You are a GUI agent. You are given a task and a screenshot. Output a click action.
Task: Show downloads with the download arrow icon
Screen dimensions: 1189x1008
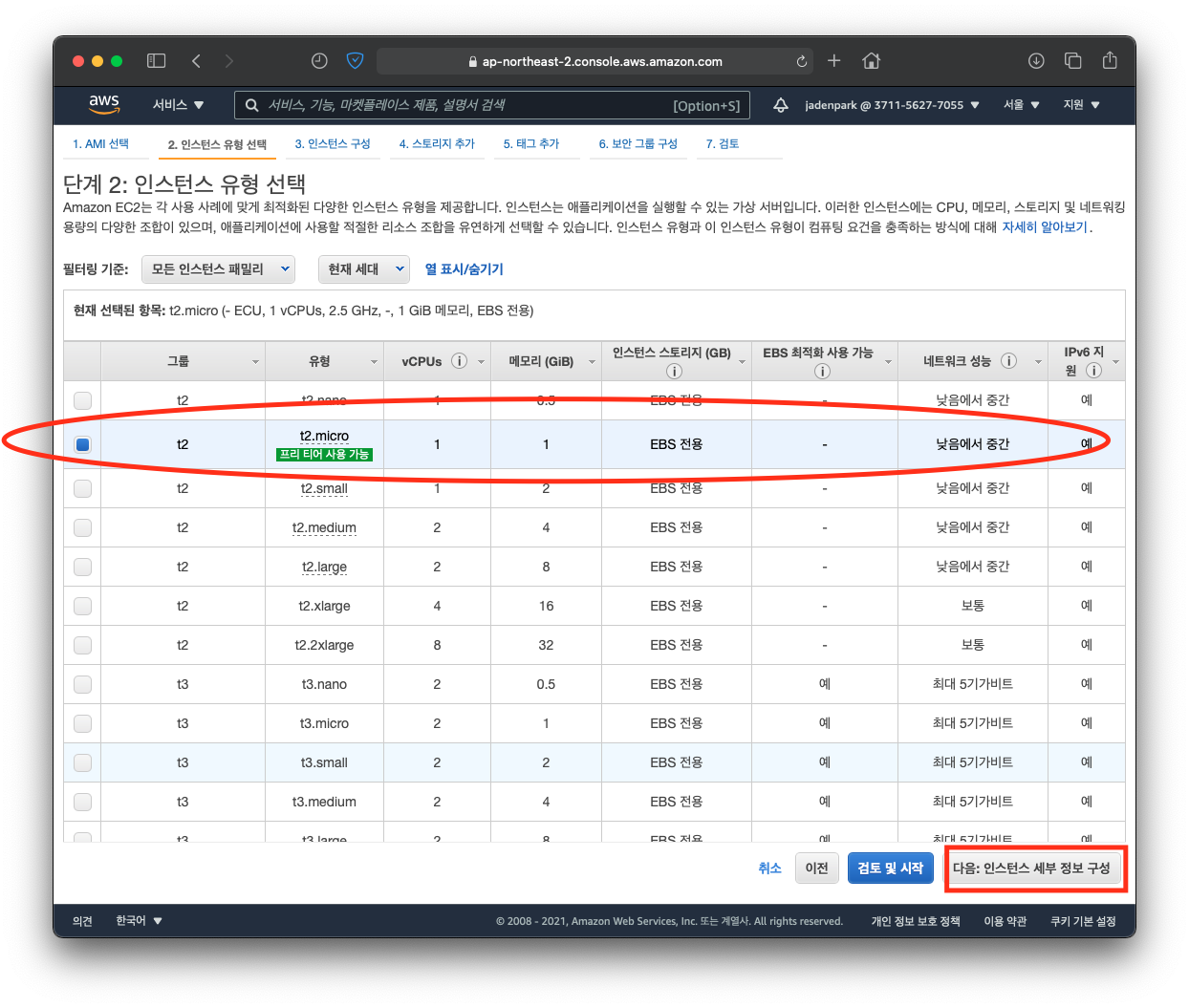pos(1036,61)
